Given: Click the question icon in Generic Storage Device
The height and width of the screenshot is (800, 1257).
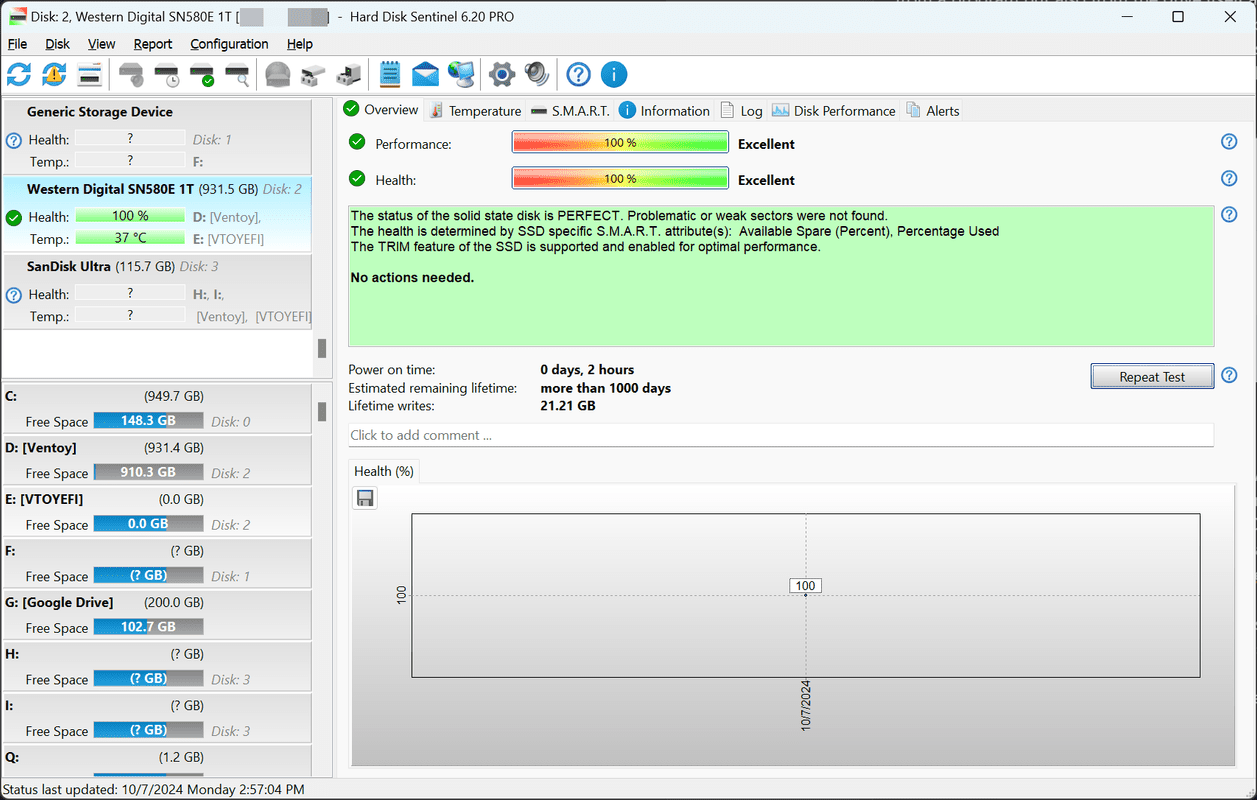Looking at the screenshot, I should click(14, 141).
